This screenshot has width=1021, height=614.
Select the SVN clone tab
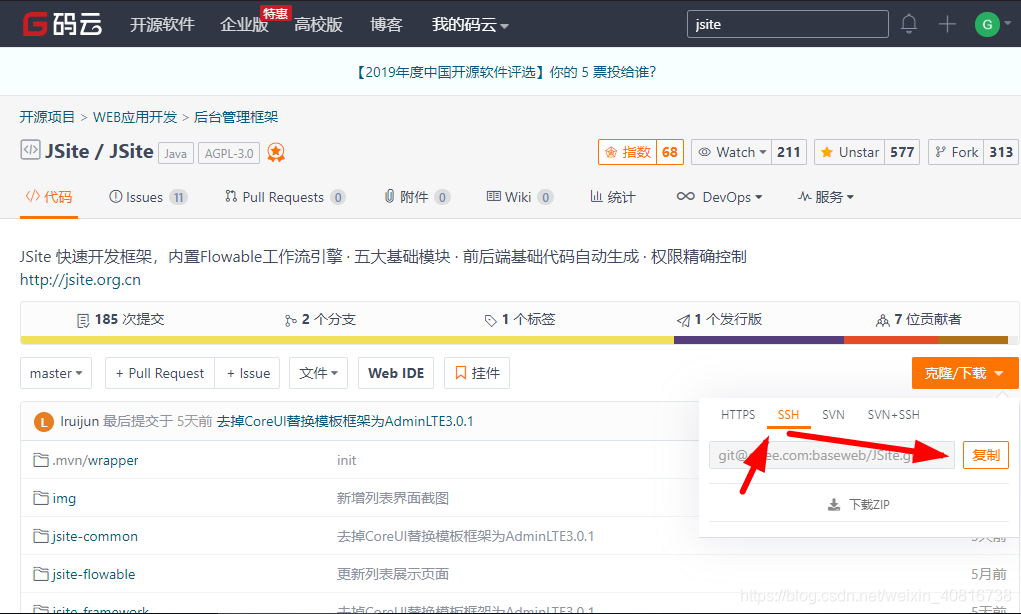click(x=833, y=415)
